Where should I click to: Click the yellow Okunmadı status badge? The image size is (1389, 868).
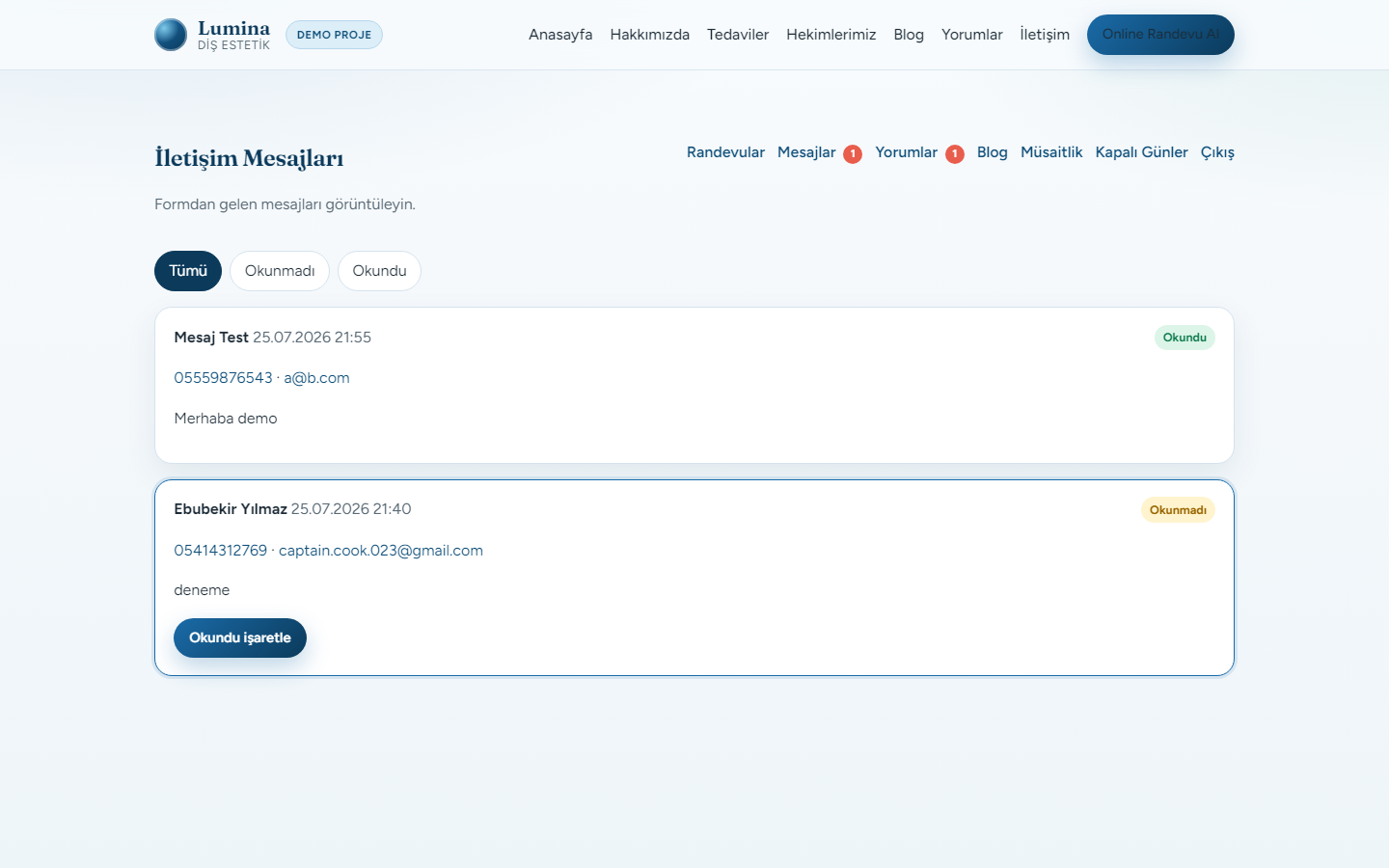coord(1178,510)
